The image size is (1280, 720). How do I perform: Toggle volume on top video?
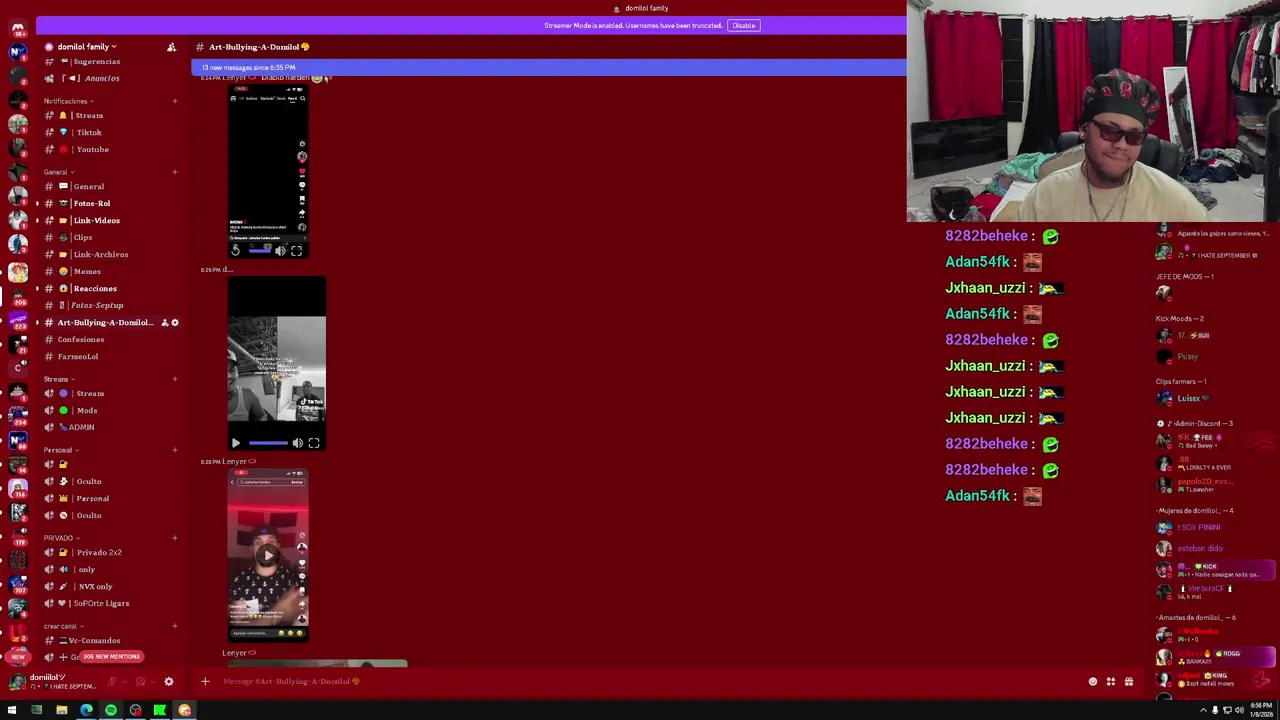point(280,251)
